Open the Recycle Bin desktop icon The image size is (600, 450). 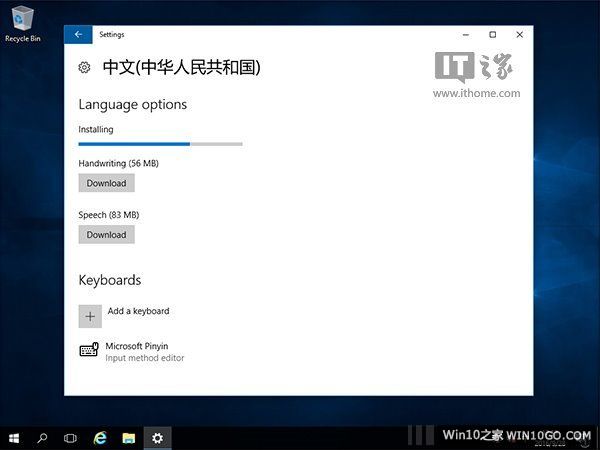[x=23, y=24]
